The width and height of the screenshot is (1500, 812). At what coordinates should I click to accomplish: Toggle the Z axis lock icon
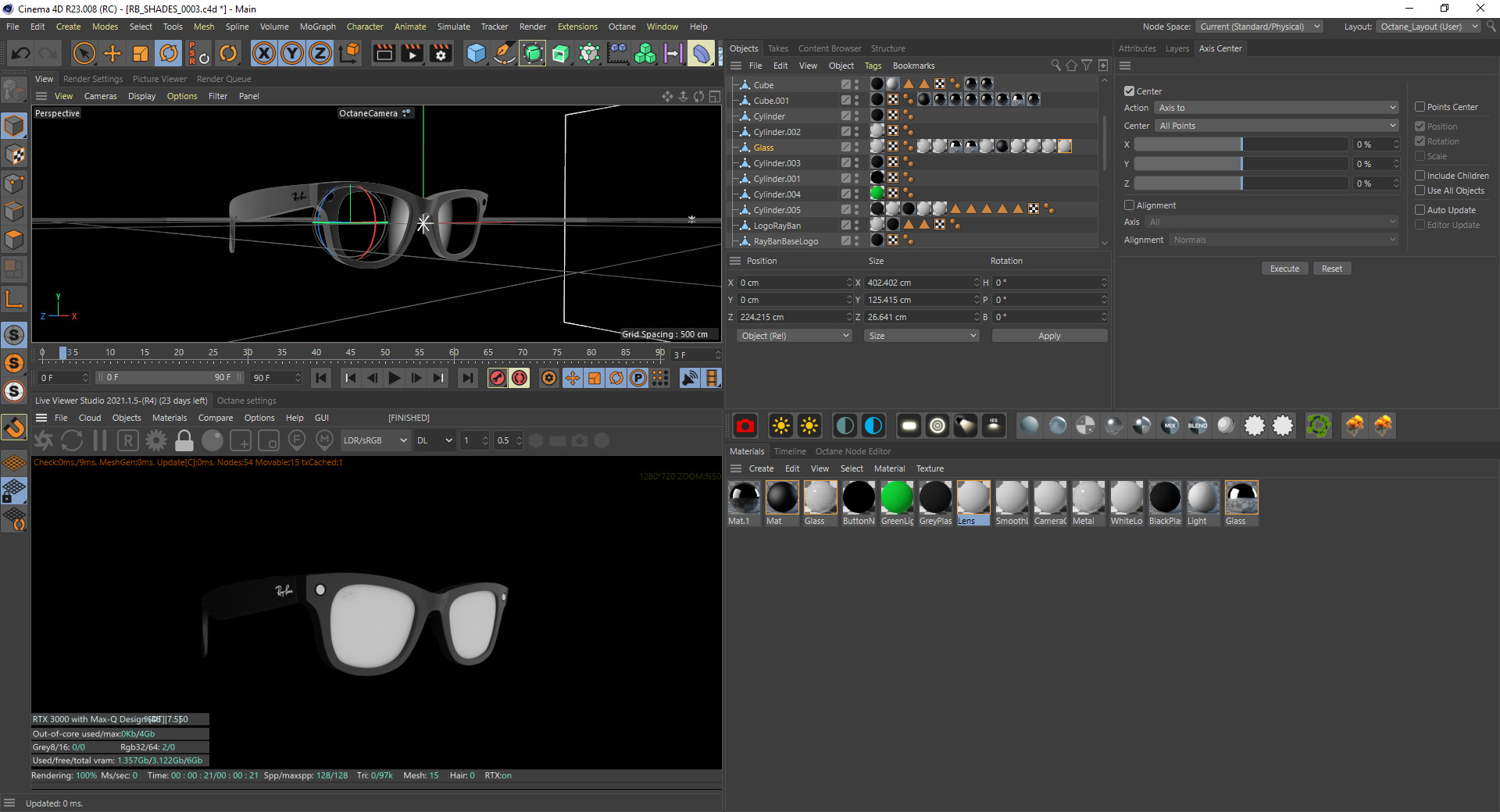pyautogui.click(x=320, y=53)
